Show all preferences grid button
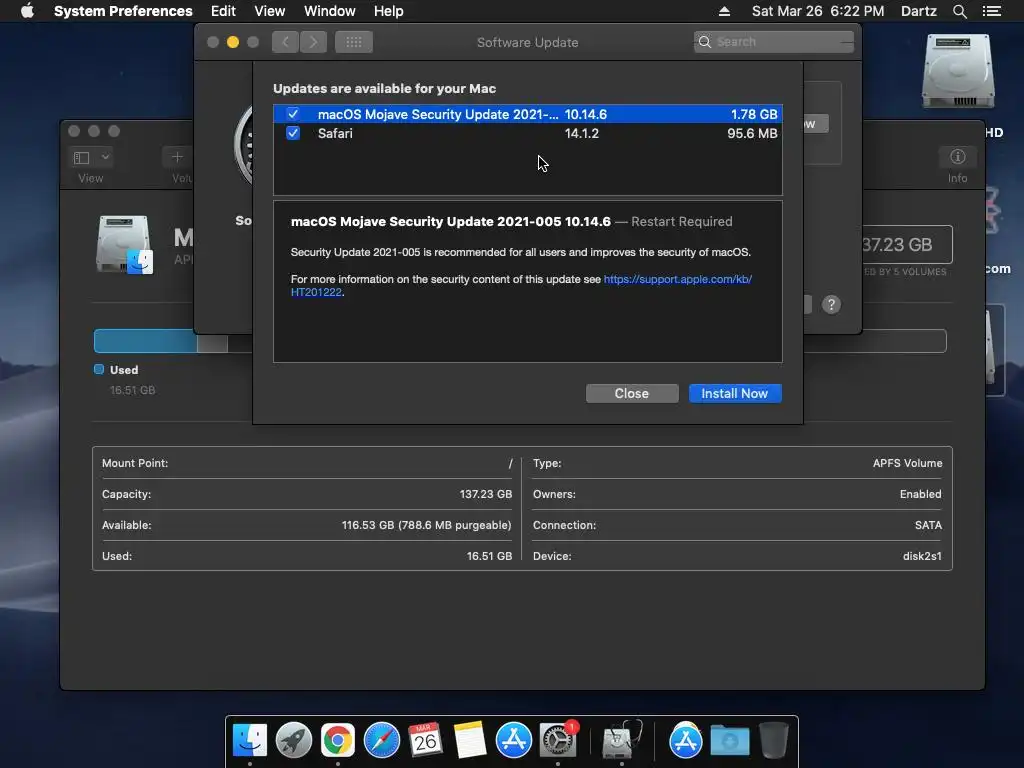 [x=354, y=42]
